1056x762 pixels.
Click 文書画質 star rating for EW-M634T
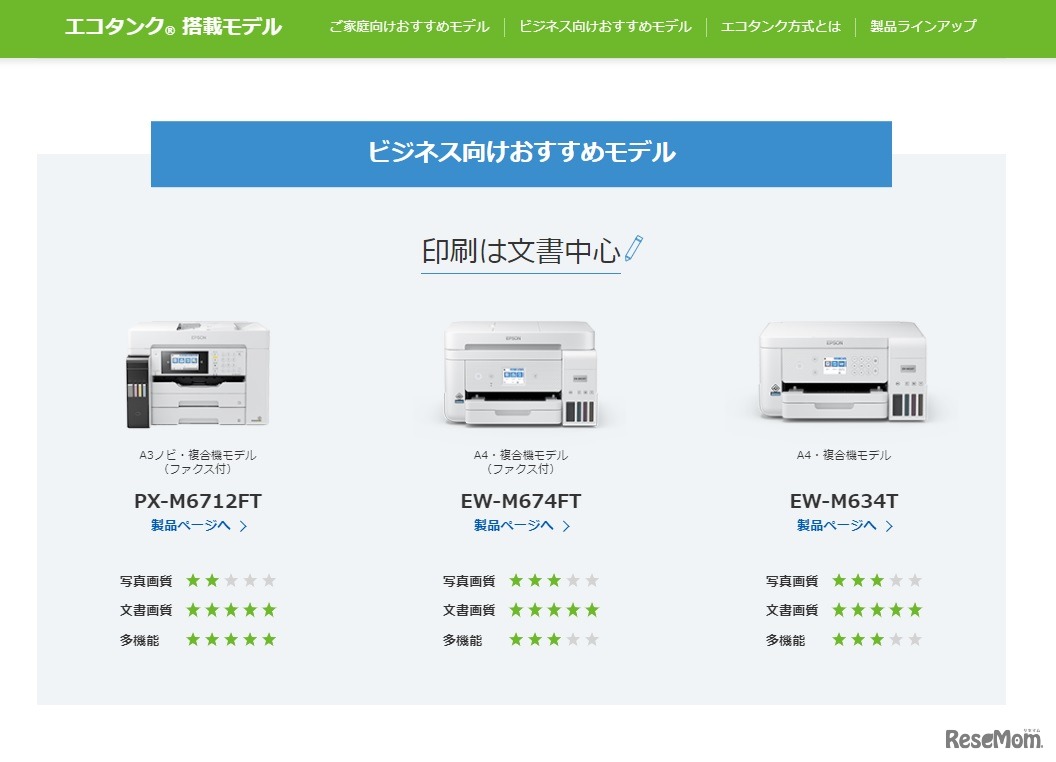[877, 610]
